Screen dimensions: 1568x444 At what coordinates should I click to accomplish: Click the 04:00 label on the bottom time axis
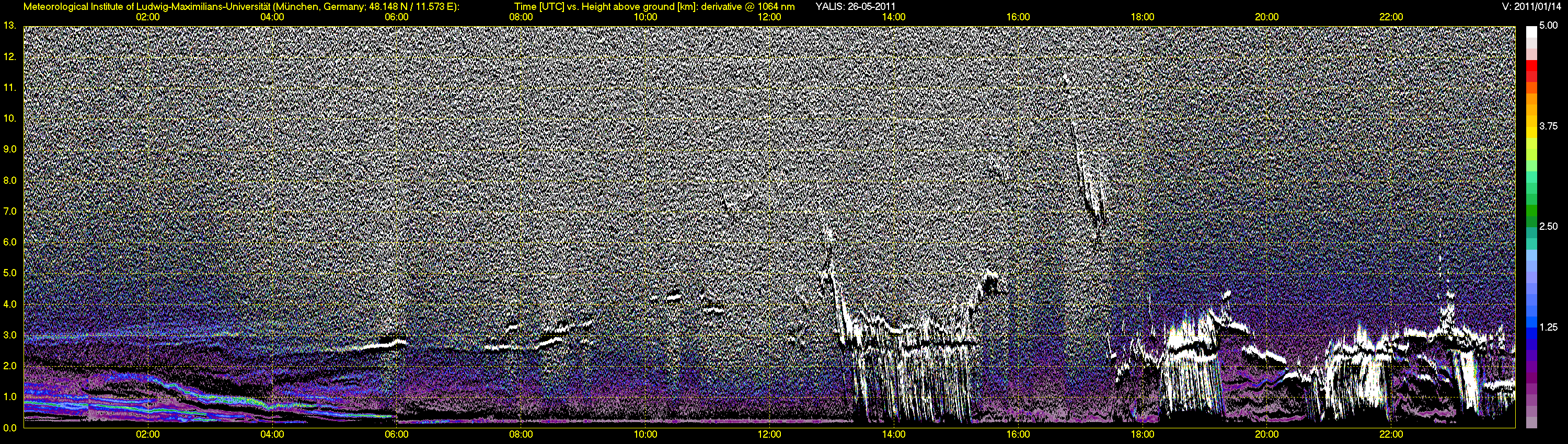[272, 435]
